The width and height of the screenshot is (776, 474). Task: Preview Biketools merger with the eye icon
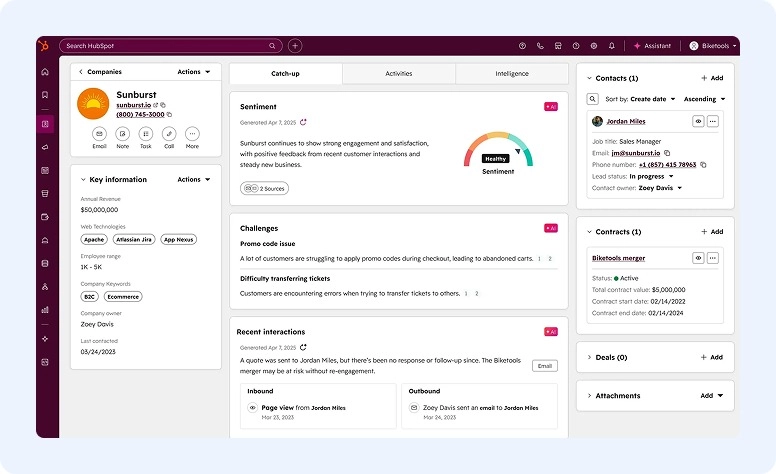click(x=698, y=258)
